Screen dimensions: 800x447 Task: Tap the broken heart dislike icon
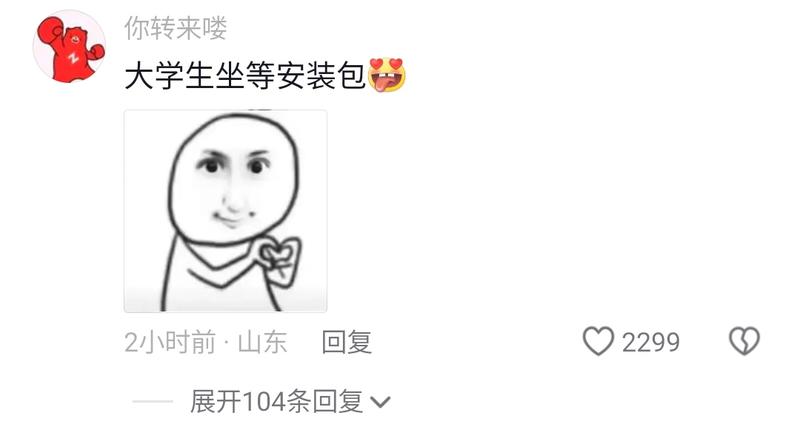(x=744, y=341)
